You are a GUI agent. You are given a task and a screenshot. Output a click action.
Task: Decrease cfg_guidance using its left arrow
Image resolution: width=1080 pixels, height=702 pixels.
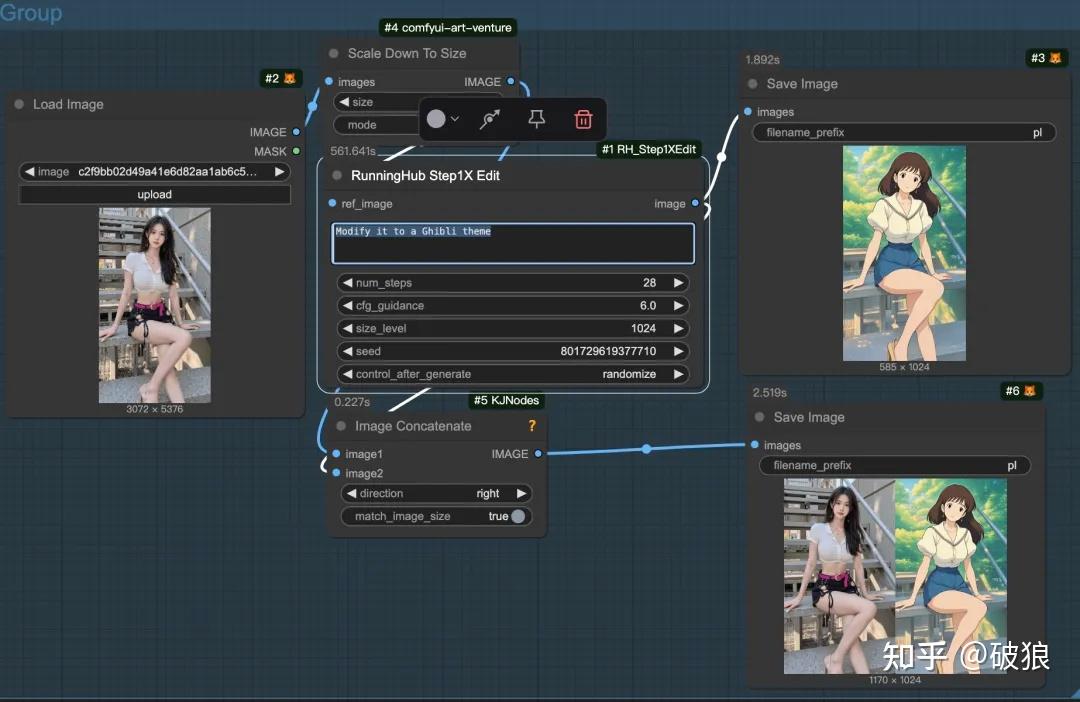pos(348,305)
